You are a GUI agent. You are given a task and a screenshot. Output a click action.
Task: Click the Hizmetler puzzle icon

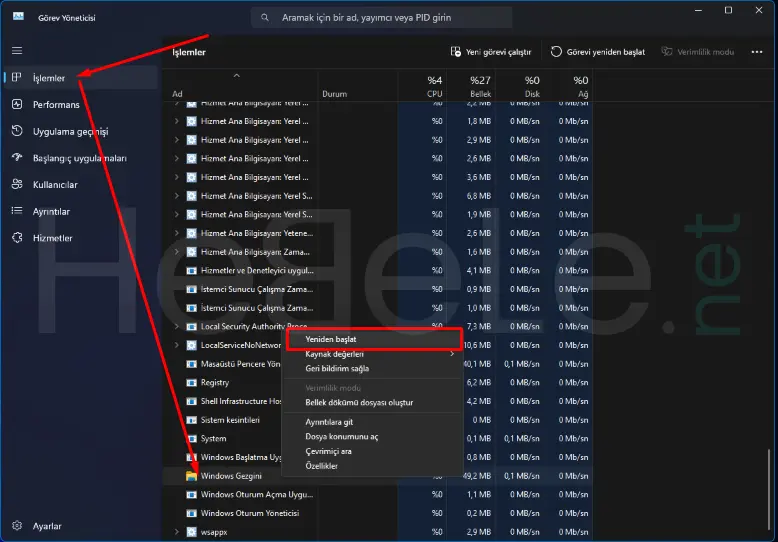point(17,238)
